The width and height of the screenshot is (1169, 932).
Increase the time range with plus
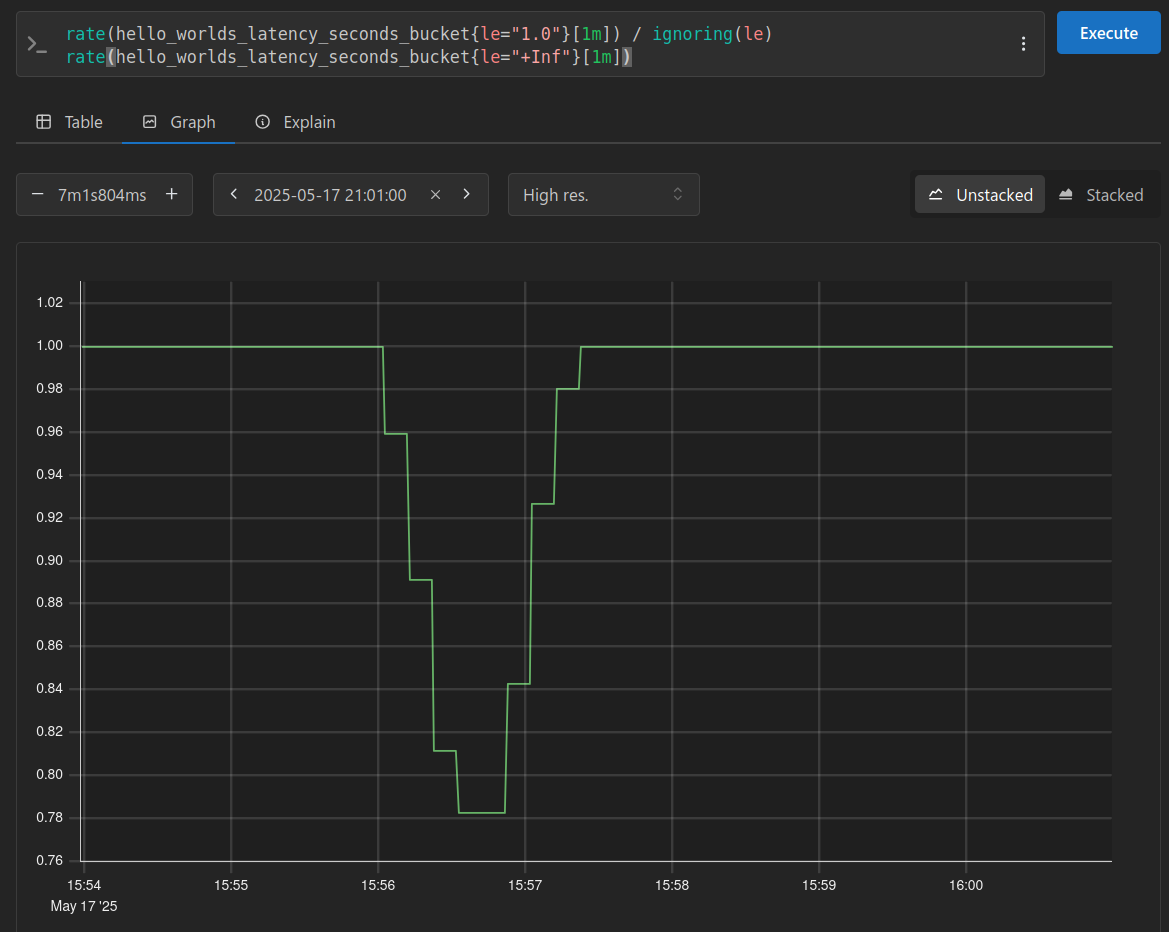coord(171,195)
